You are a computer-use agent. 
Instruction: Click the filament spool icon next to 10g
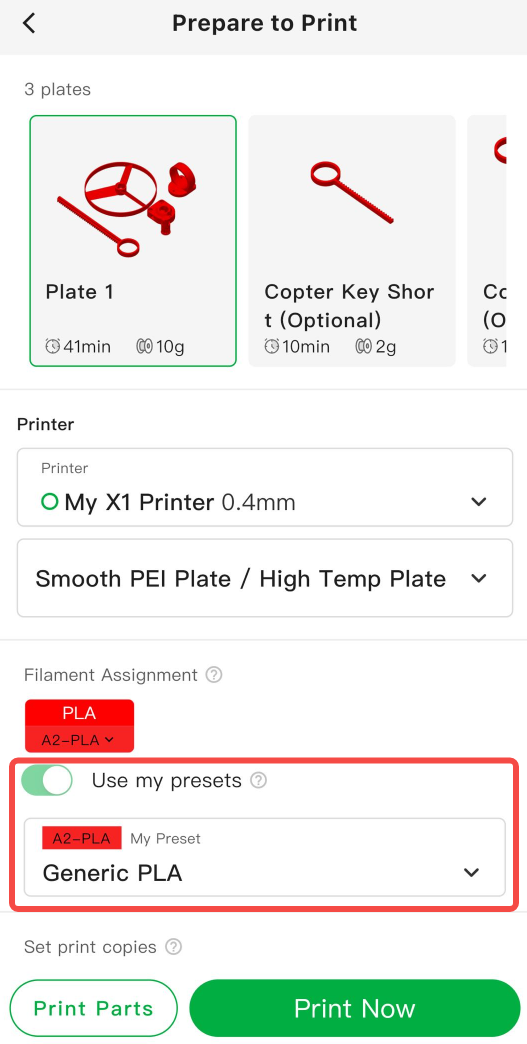[144, 346]
